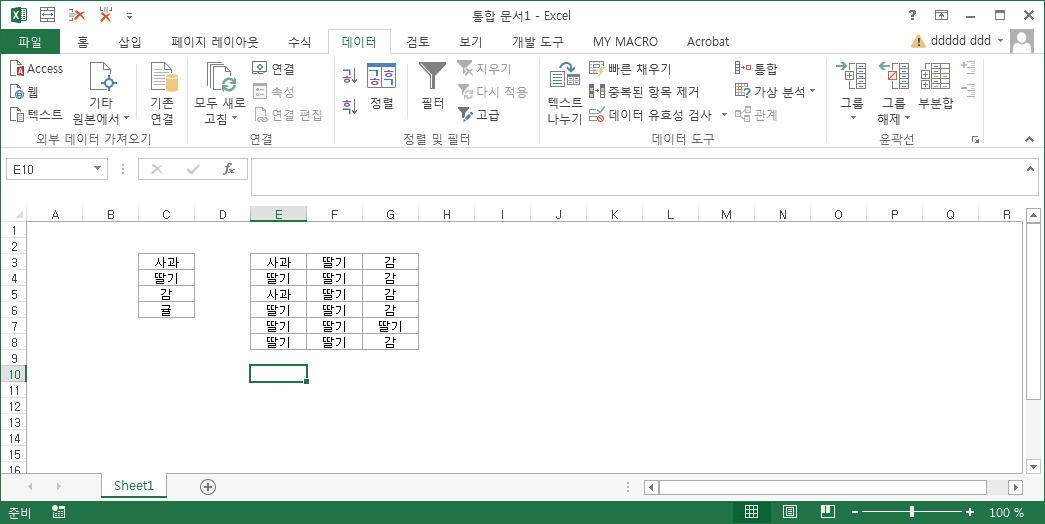Select cell E3 containing 사과
This screenshot has width=1045, height=524.
[x=279, y=262]
